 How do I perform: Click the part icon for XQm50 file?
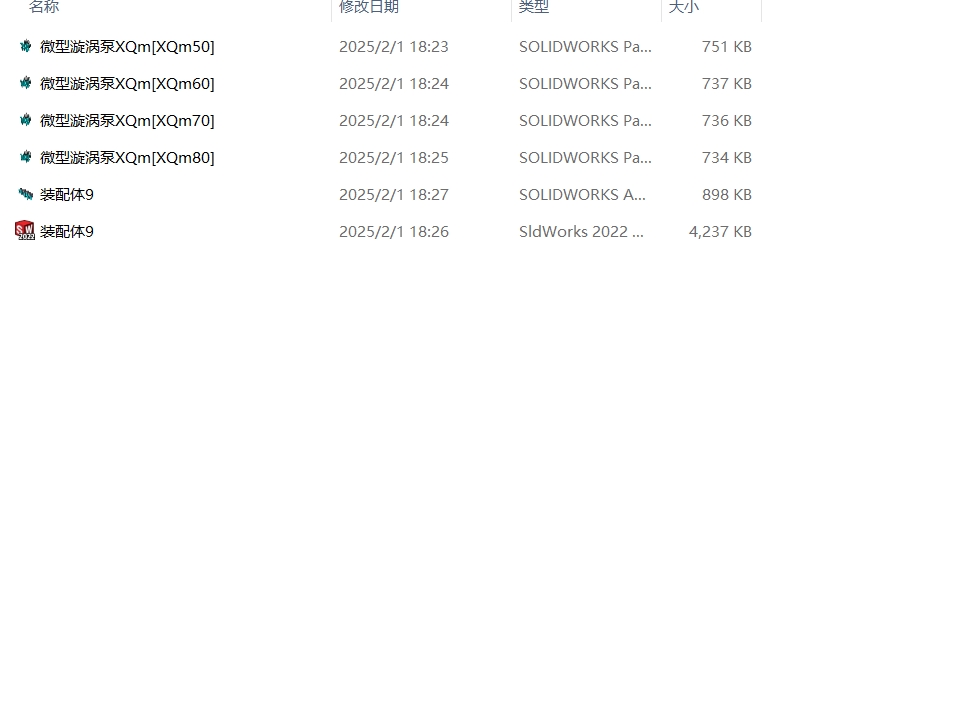point(25,46)
